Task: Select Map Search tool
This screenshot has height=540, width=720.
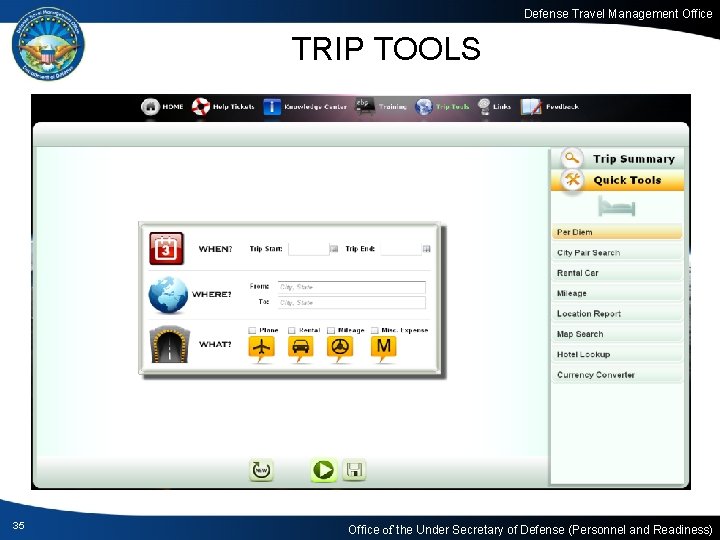Action: [x=617, y=334]
